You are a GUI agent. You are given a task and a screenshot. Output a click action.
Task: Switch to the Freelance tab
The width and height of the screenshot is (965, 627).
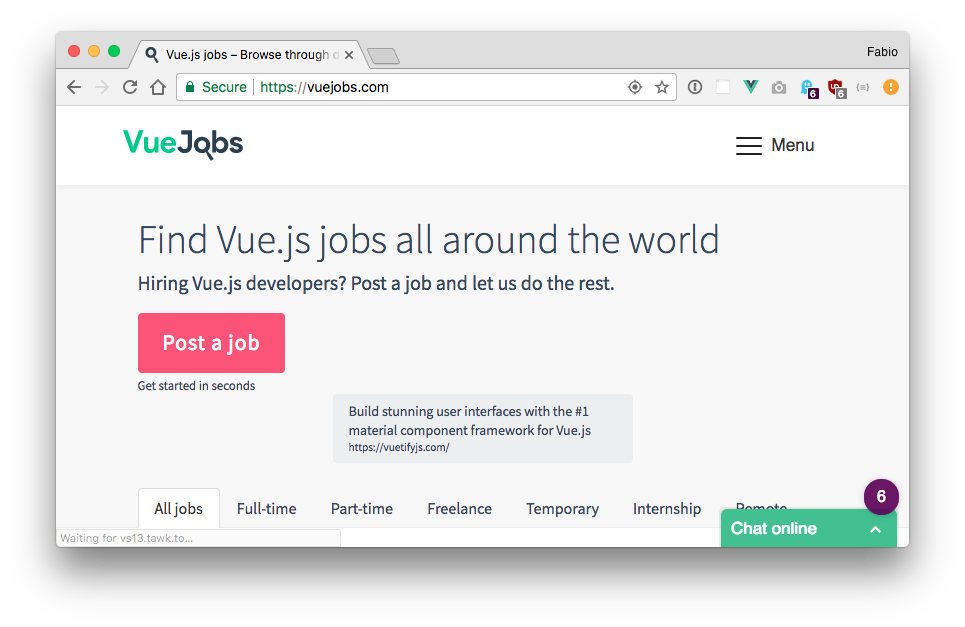(460, 508)
